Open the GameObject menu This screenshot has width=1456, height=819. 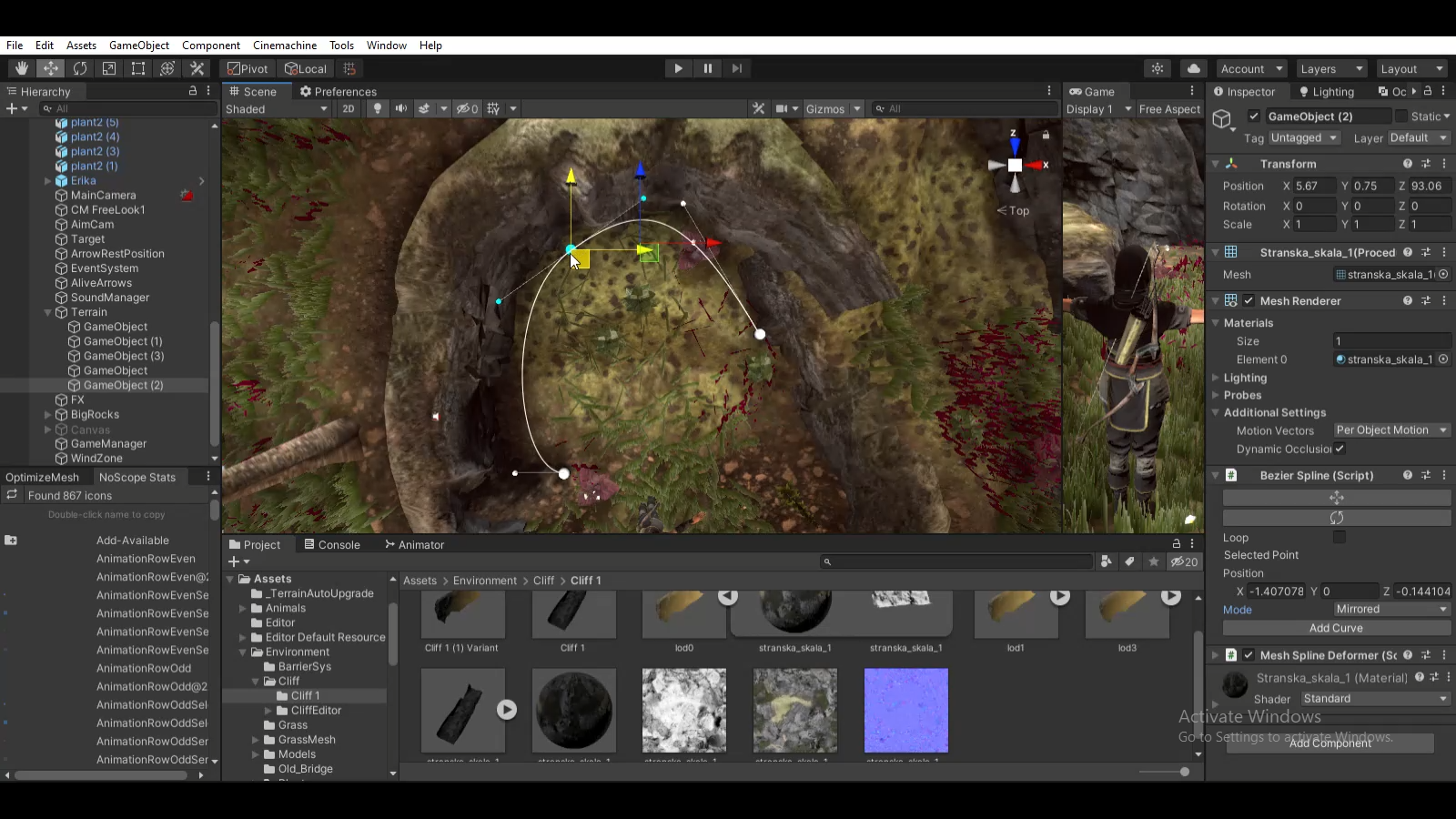(138, 45)
